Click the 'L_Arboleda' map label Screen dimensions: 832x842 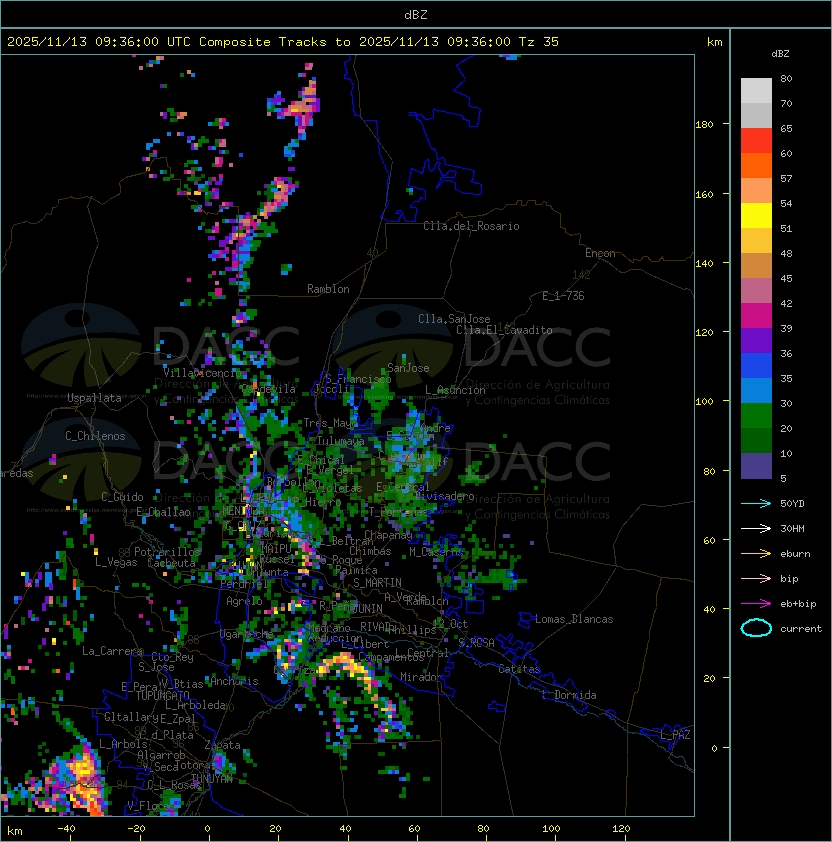tap(195, 705)
